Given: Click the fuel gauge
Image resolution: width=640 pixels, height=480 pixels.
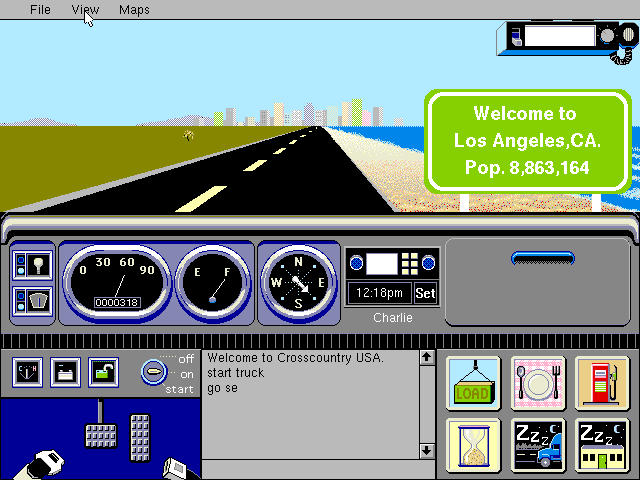Looking at the screenshot, I should click(x=212, y=282).
